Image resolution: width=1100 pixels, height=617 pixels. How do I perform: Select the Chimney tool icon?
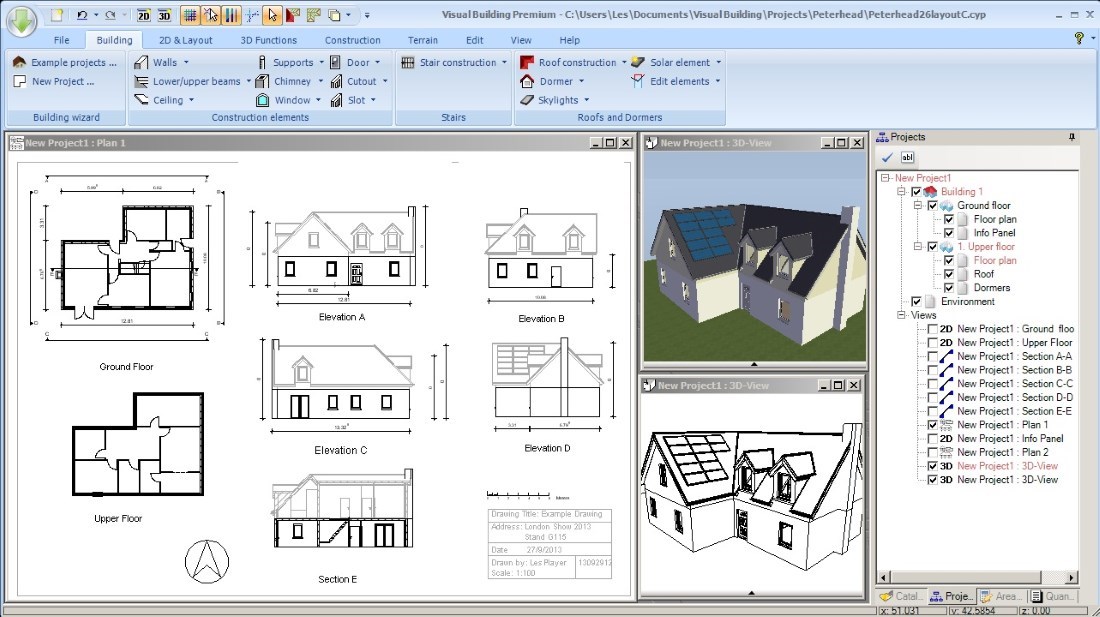click(262, 81)
